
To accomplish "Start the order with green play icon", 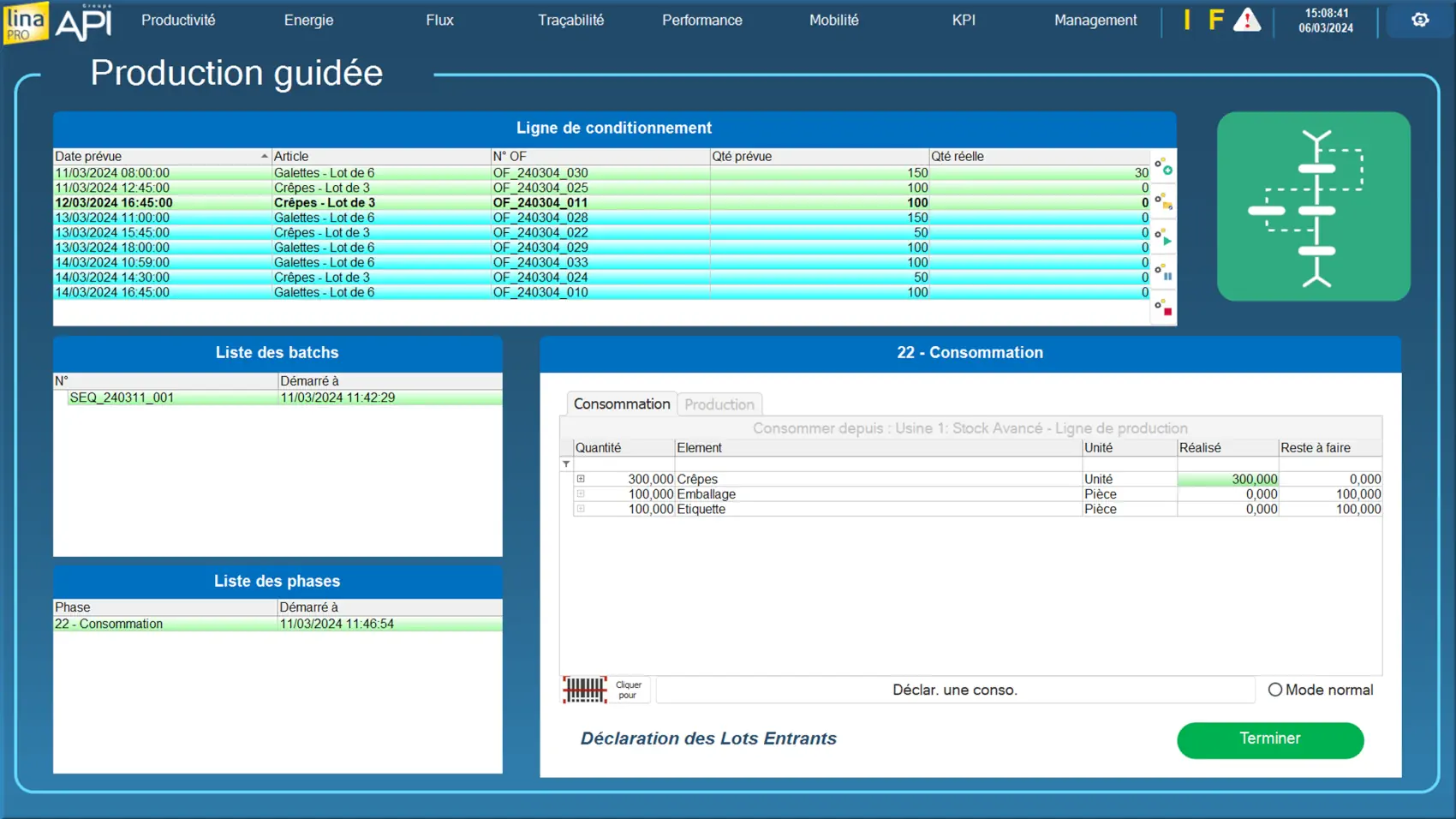I will point(1163,237).
